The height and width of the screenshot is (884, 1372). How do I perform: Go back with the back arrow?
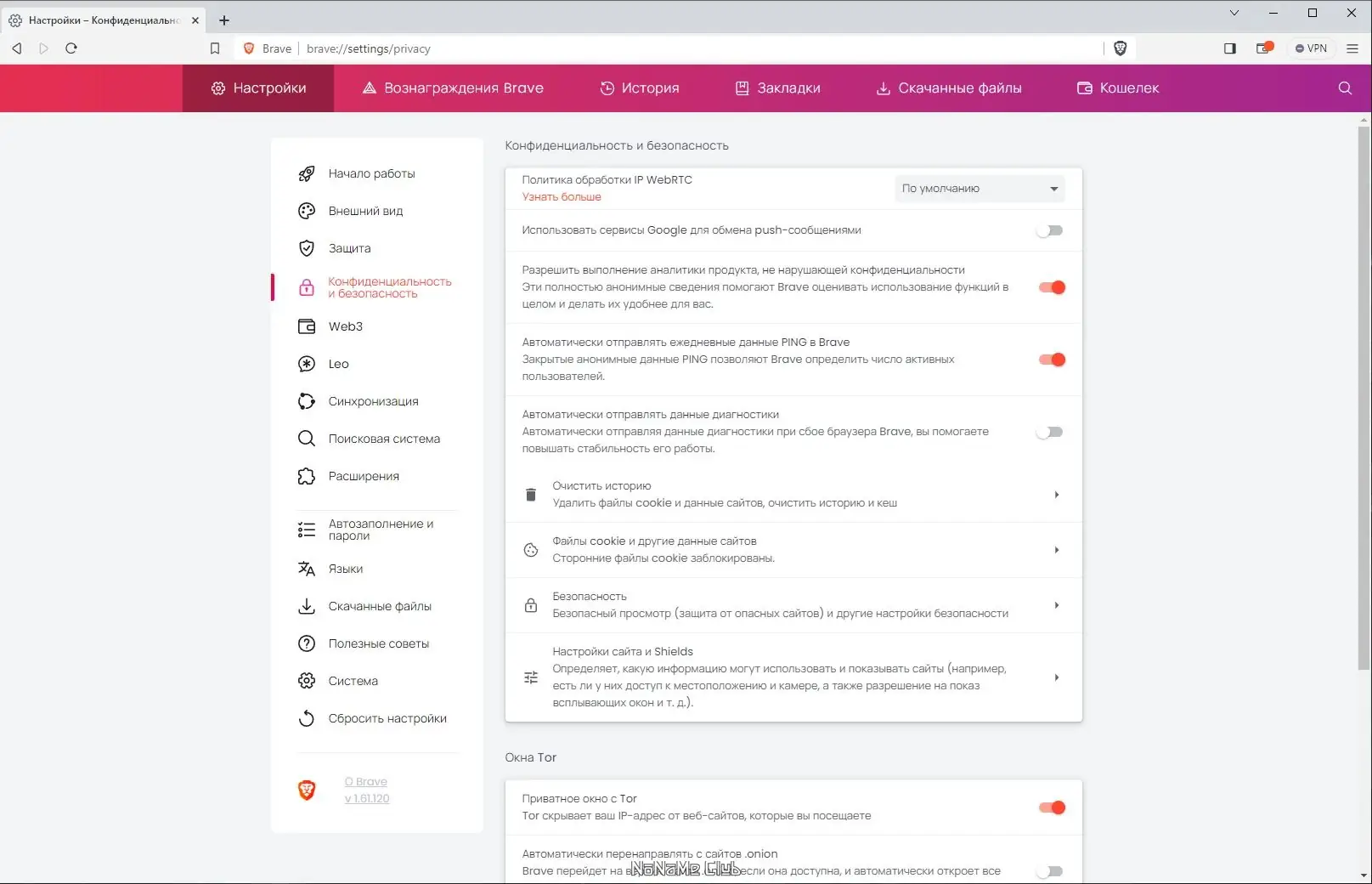coord(17,48)
